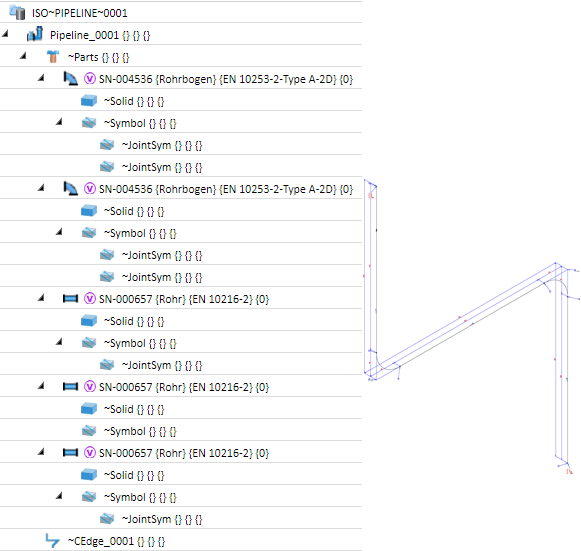Select the ISO~PIPELINE~0001 label
Viewport: 581px width, 551px height.
(80, 13)
